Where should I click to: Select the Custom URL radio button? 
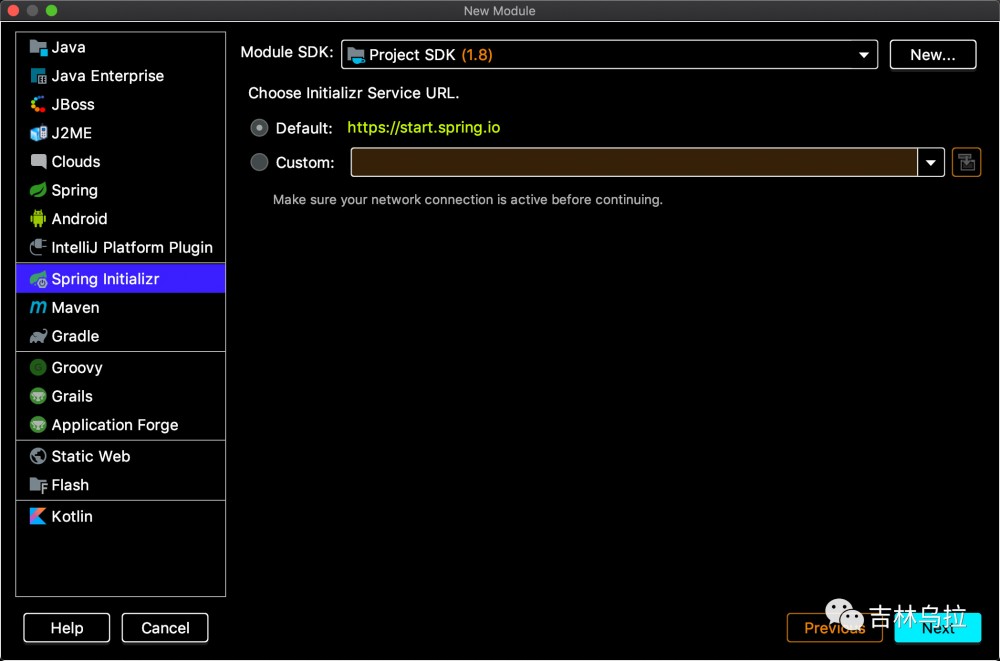tap(259, 162)
